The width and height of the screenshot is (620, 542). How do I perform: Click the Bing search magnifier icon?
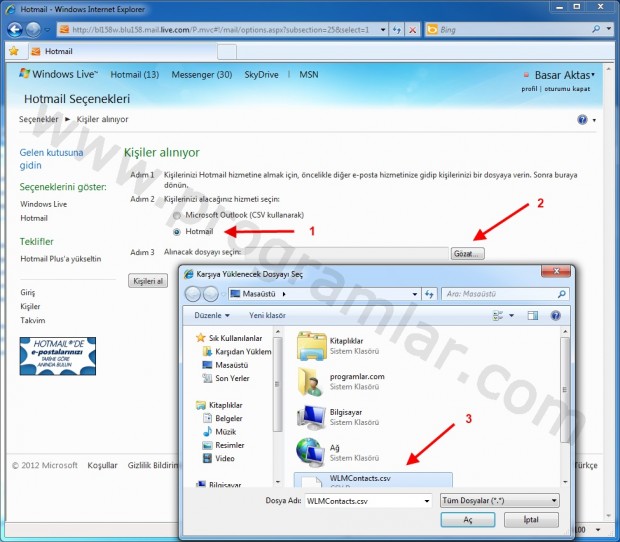(596, 29)
